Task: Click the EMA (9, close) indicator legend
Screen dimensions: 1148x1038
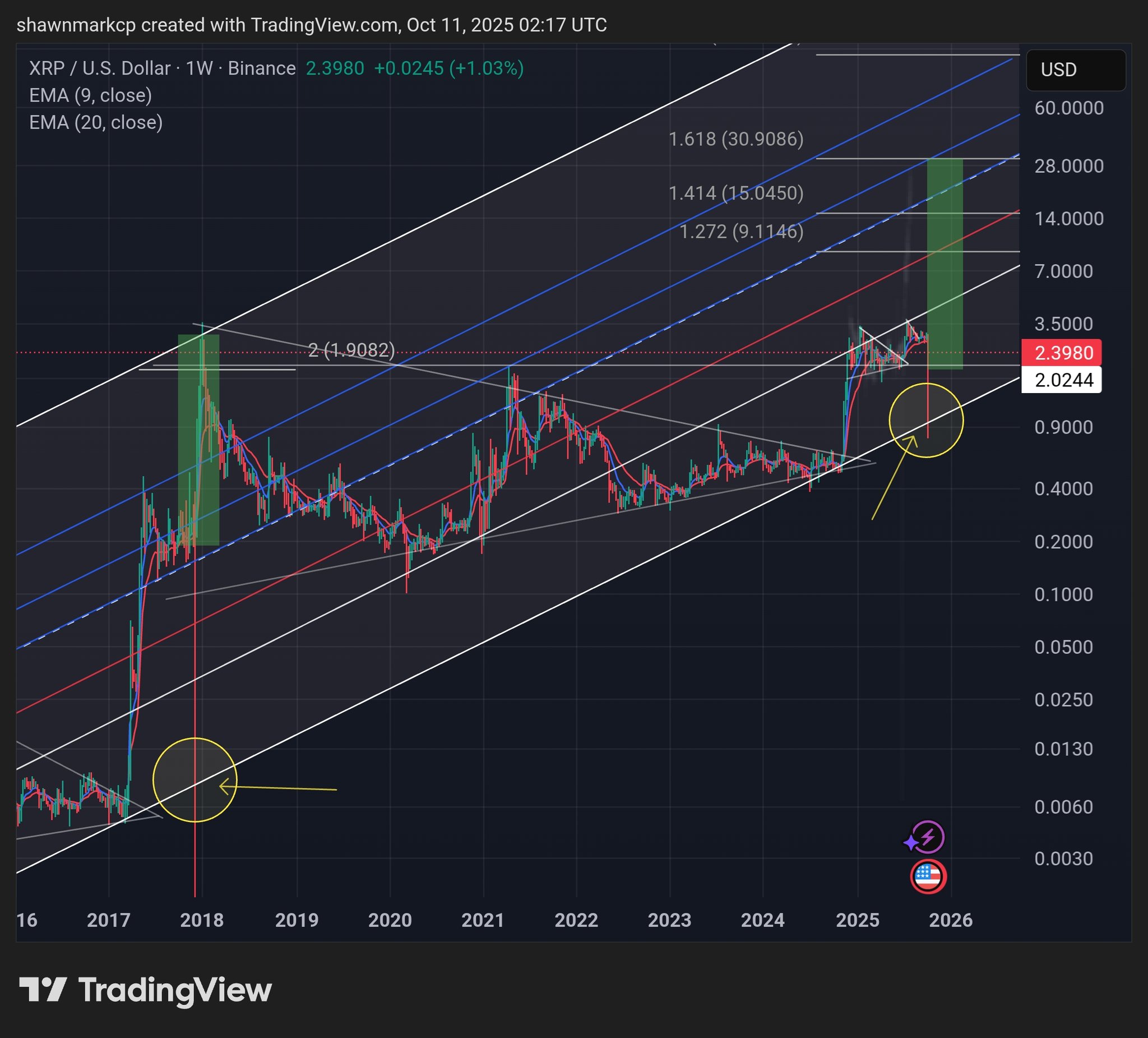Action: pyautogui.click(x=91, y=95)
